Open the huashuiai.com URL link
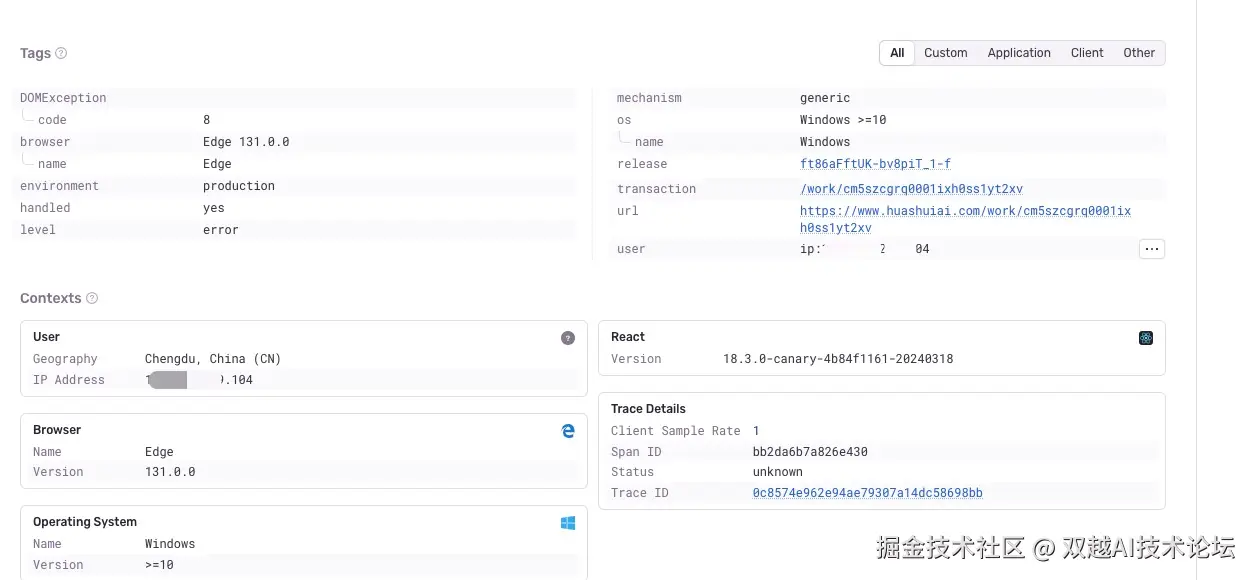 pyautogui.click(x=965, y=211)
